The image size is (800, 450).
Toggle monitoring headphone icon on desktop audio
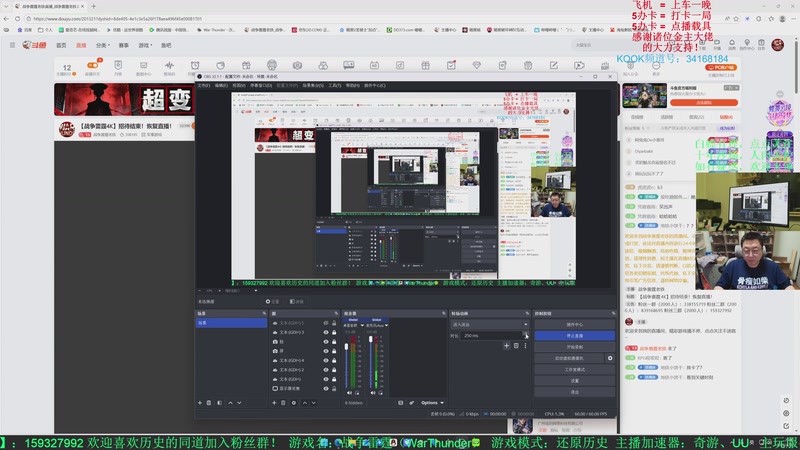pos(357,393)
